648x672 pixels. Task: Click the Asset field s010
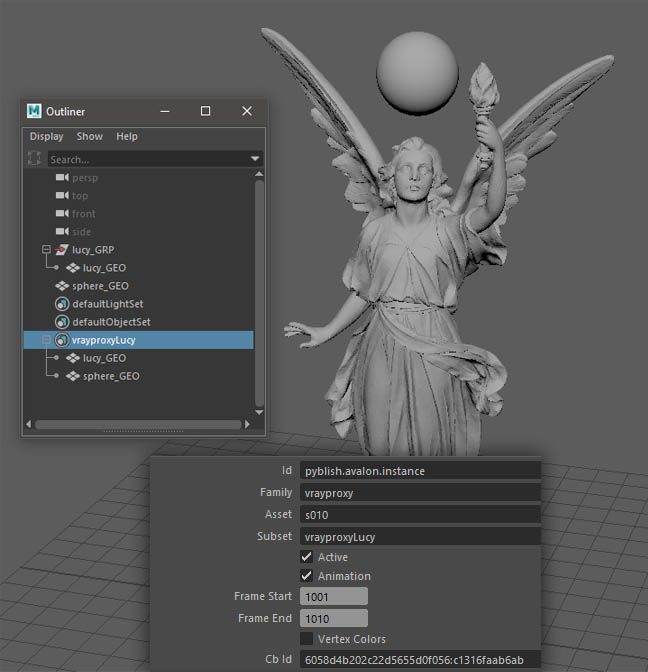(x=420, y=515)
